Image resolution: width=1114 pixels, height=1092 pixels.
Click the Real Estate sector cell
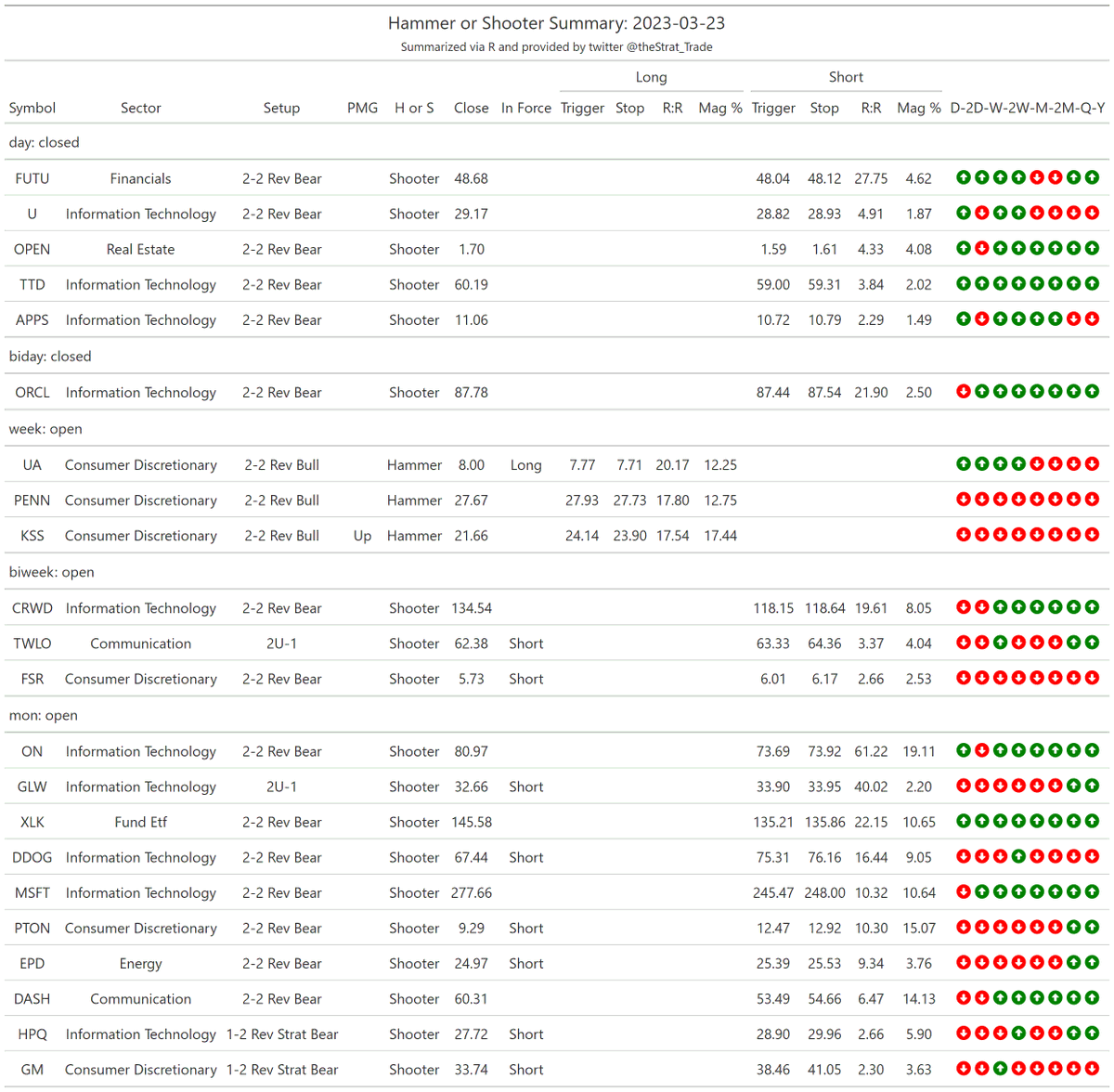[141, 249]
